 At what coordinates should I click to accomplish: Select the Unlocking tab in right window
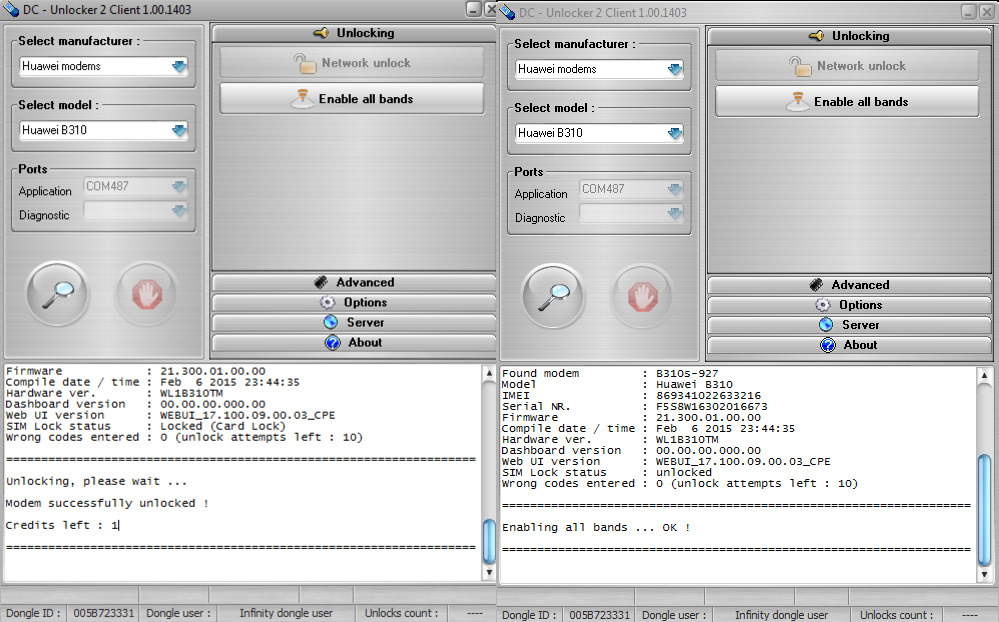click(849, 36)
